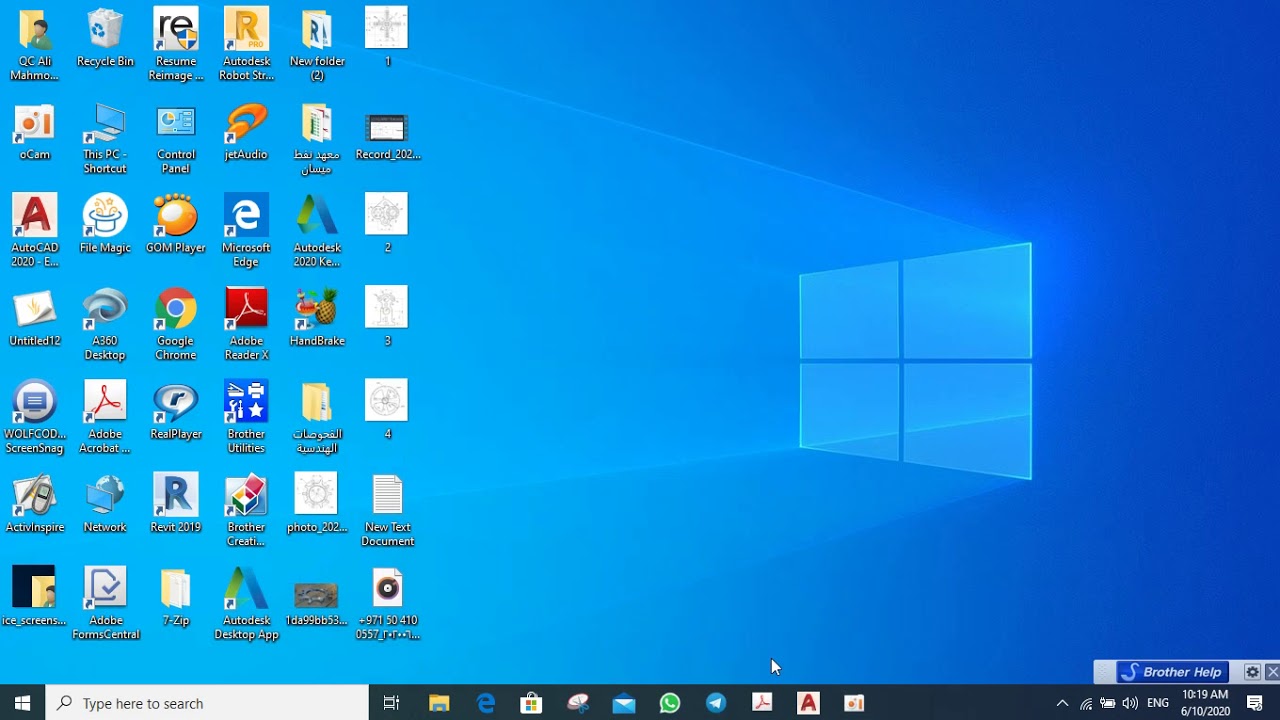Open File Explorer from the taskbar
The width and height of the screenshot is (1280, 720).
439,703
